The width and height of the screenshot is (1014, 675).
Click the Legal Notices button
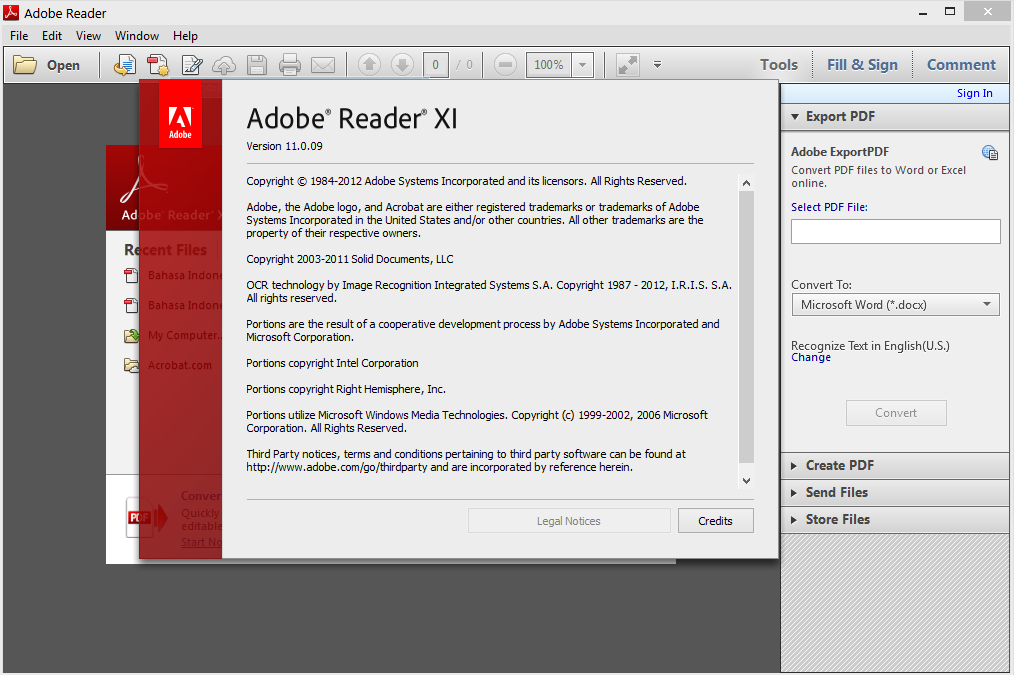(x=568, y=520)
